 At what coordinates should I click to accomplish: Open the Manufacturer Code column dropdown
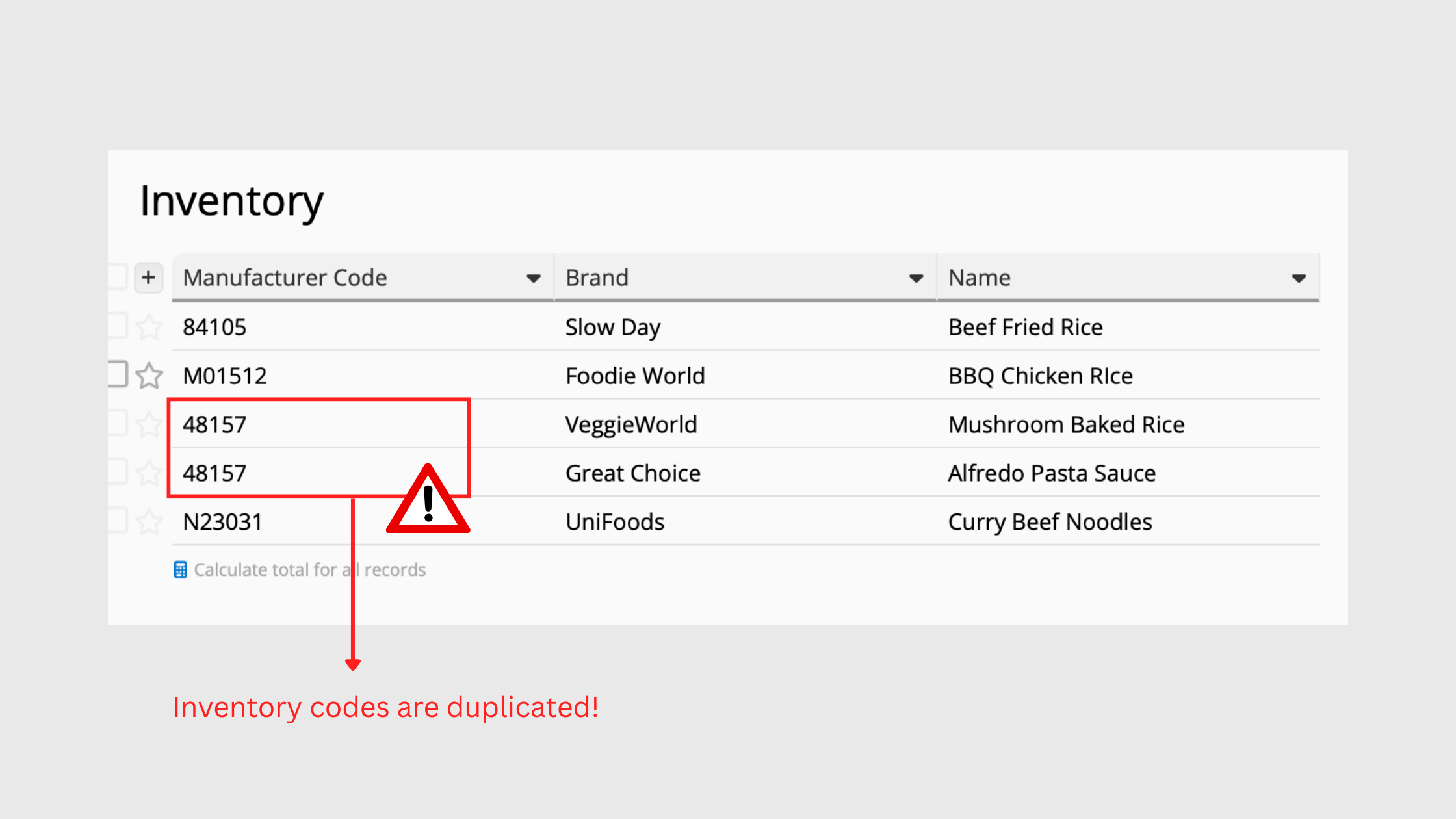(x=533, y=279)
